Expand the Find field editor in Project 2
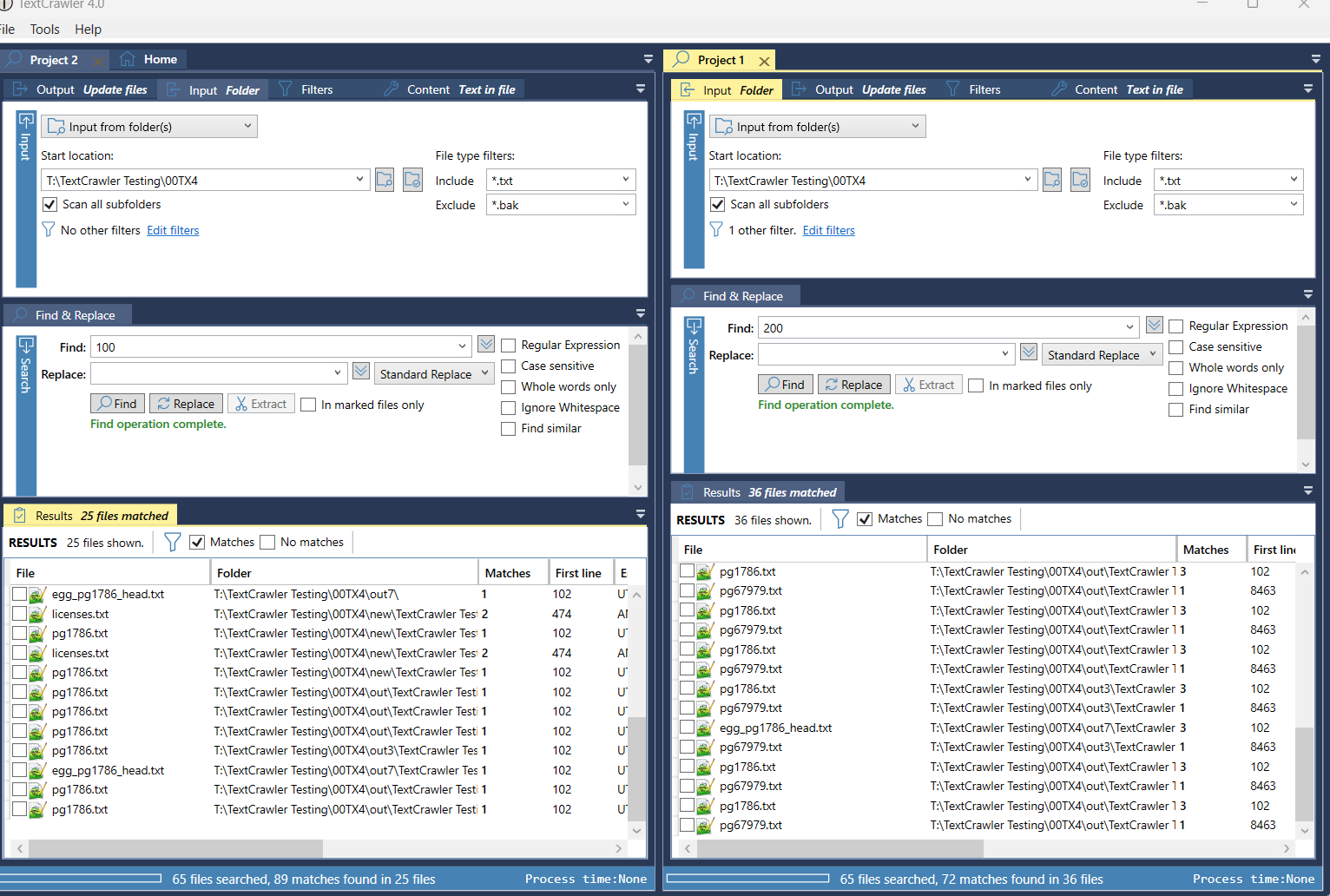Image resolution: width=1330 pixels, height=896 pixels. 486,345
